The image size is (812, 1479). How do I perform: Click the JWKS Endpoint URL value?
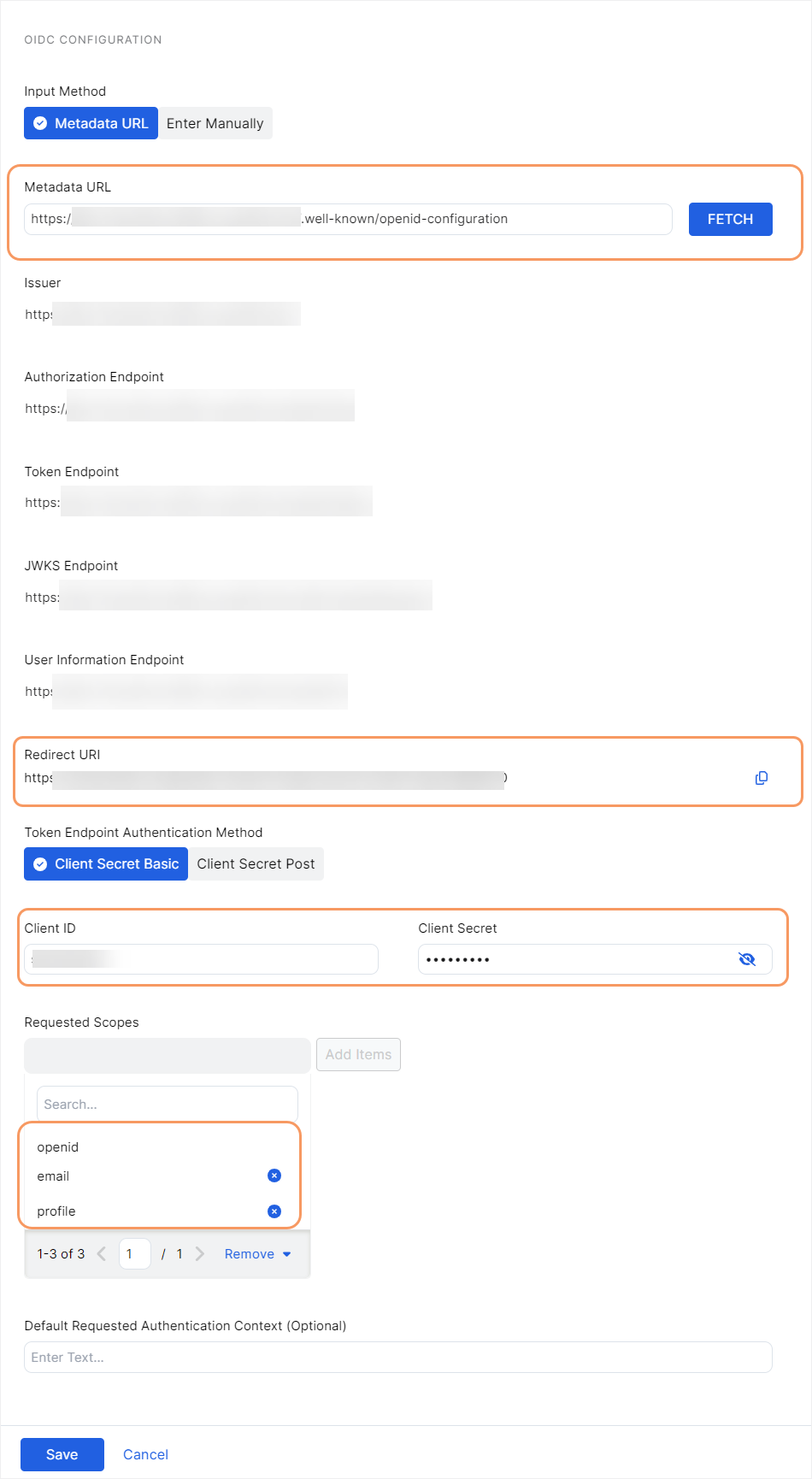(x=228, y=597)
